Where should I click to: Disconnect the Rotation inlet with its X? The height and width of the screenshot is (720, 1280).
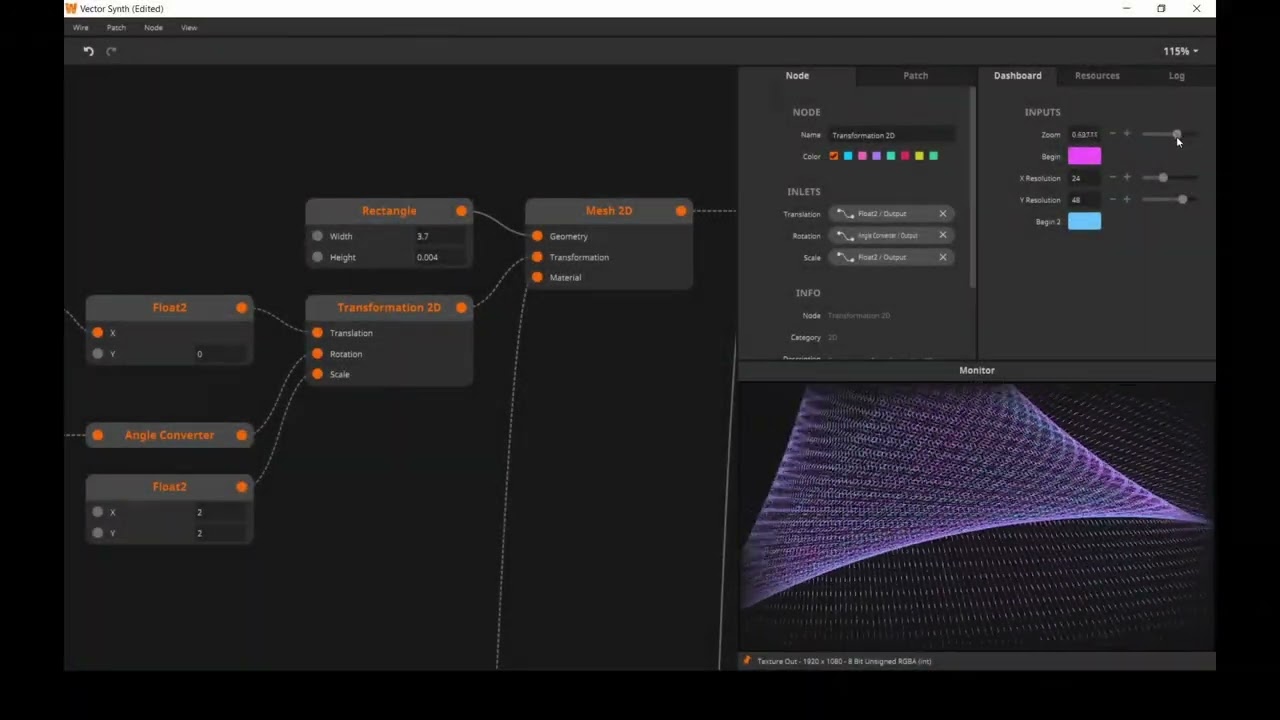click(x=942, y=236)
